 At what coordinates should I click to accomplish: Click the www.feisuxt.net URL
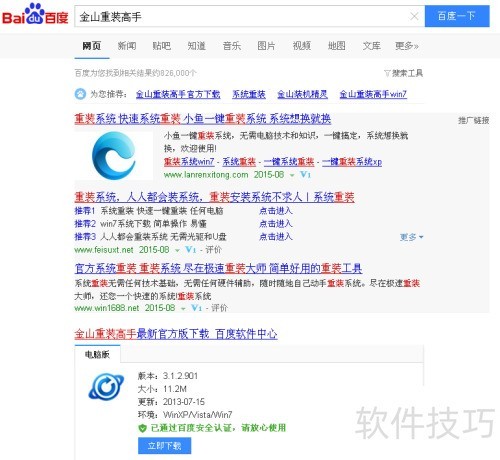(x=104, y=250)
